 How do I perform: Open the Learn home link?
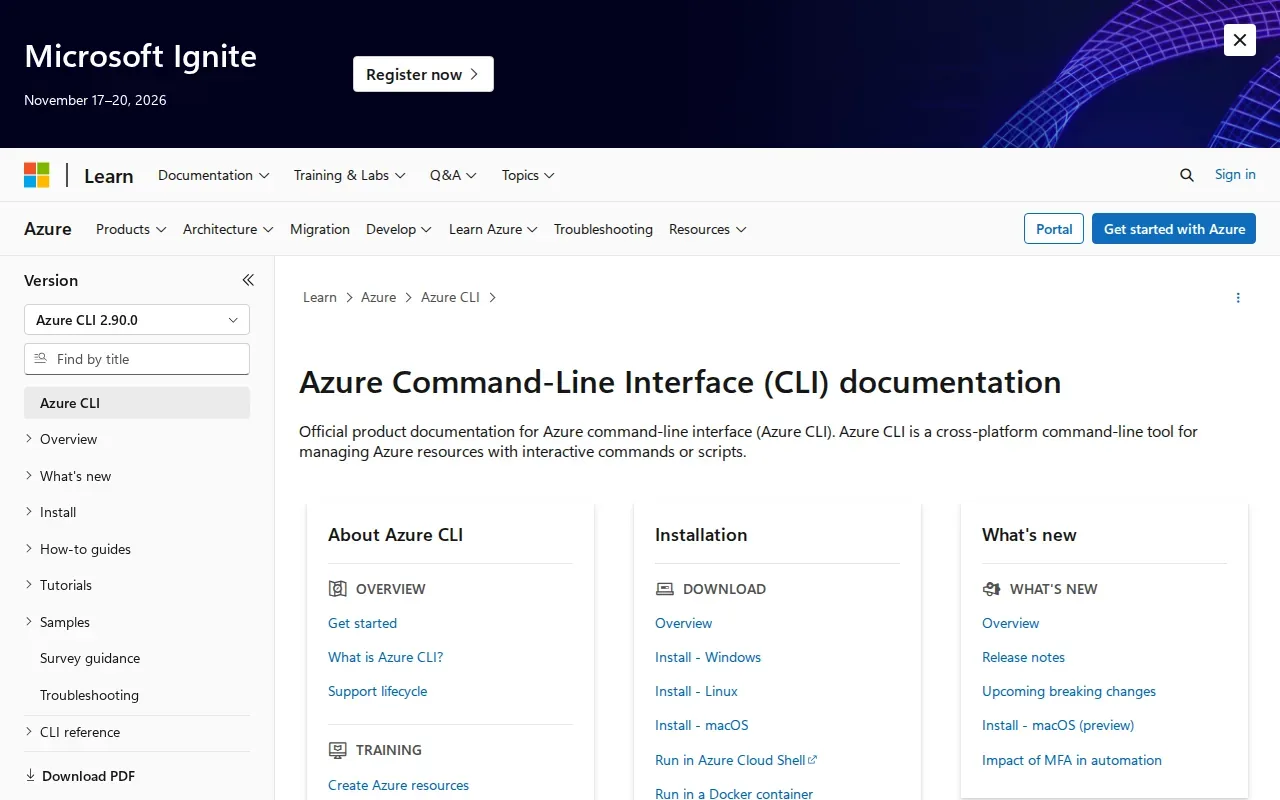click(x=109, y=176)
